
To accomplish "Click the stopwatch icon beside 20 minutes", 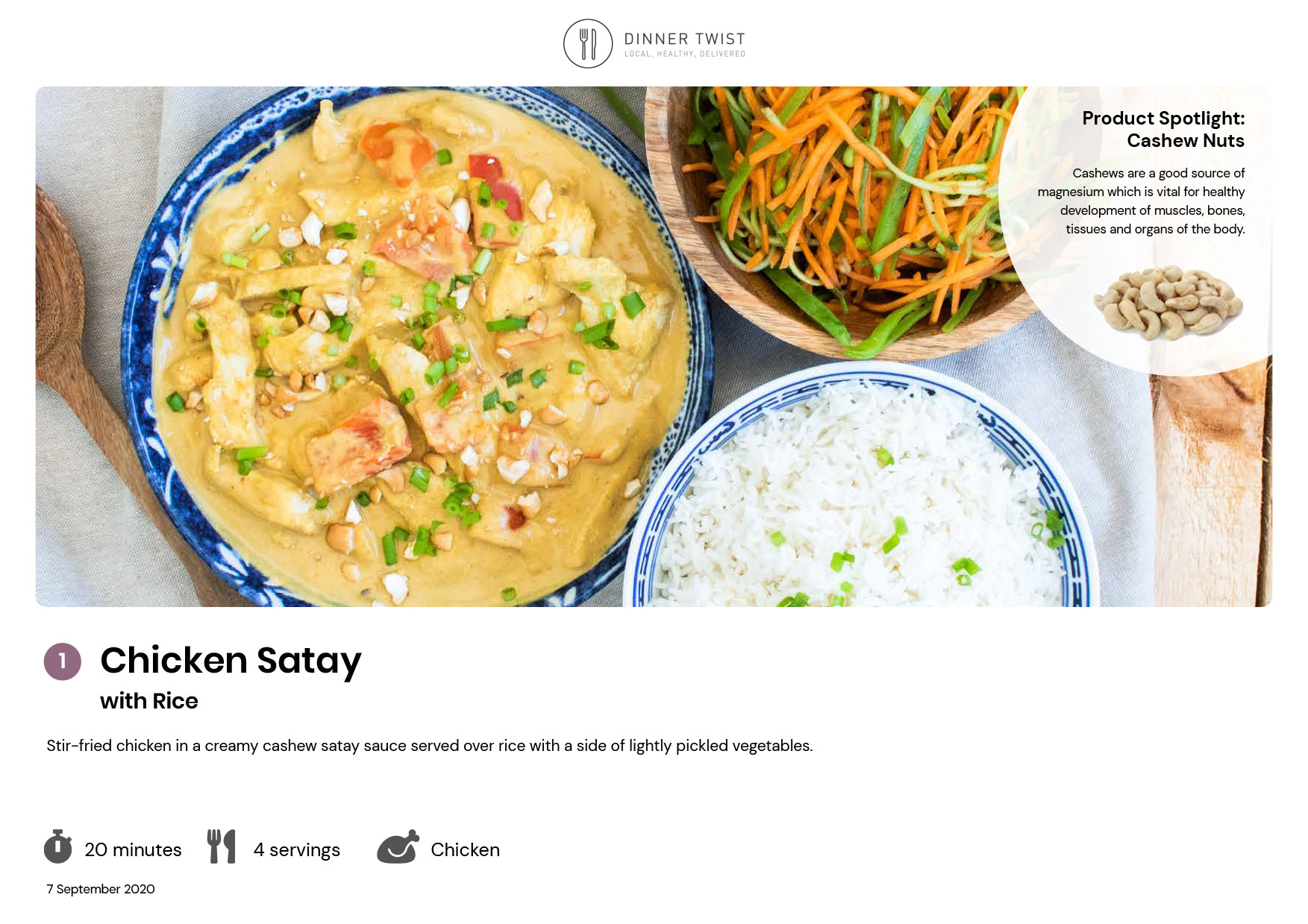I will pos(58,846).
